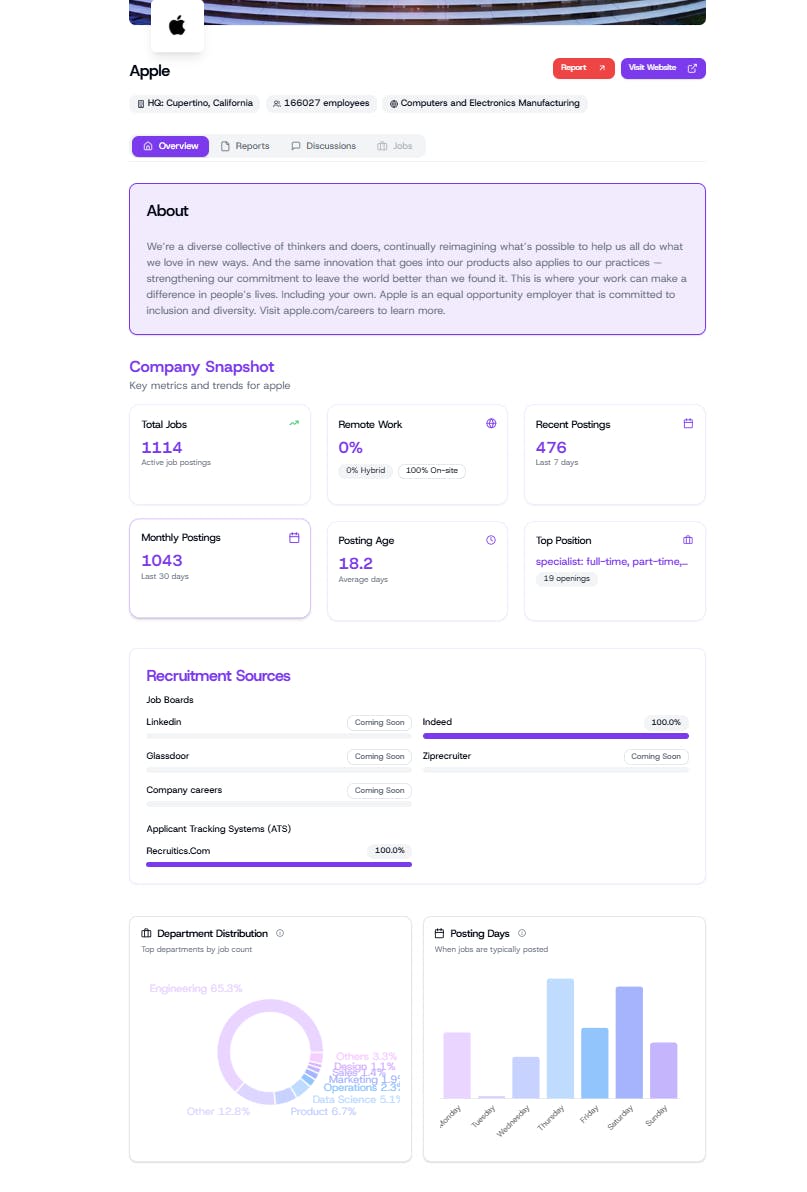Click the calendar icon on Recent Postings
The width and height of the screenshot is (807, 1192).
pyautogui.click(x=688, y=423)
